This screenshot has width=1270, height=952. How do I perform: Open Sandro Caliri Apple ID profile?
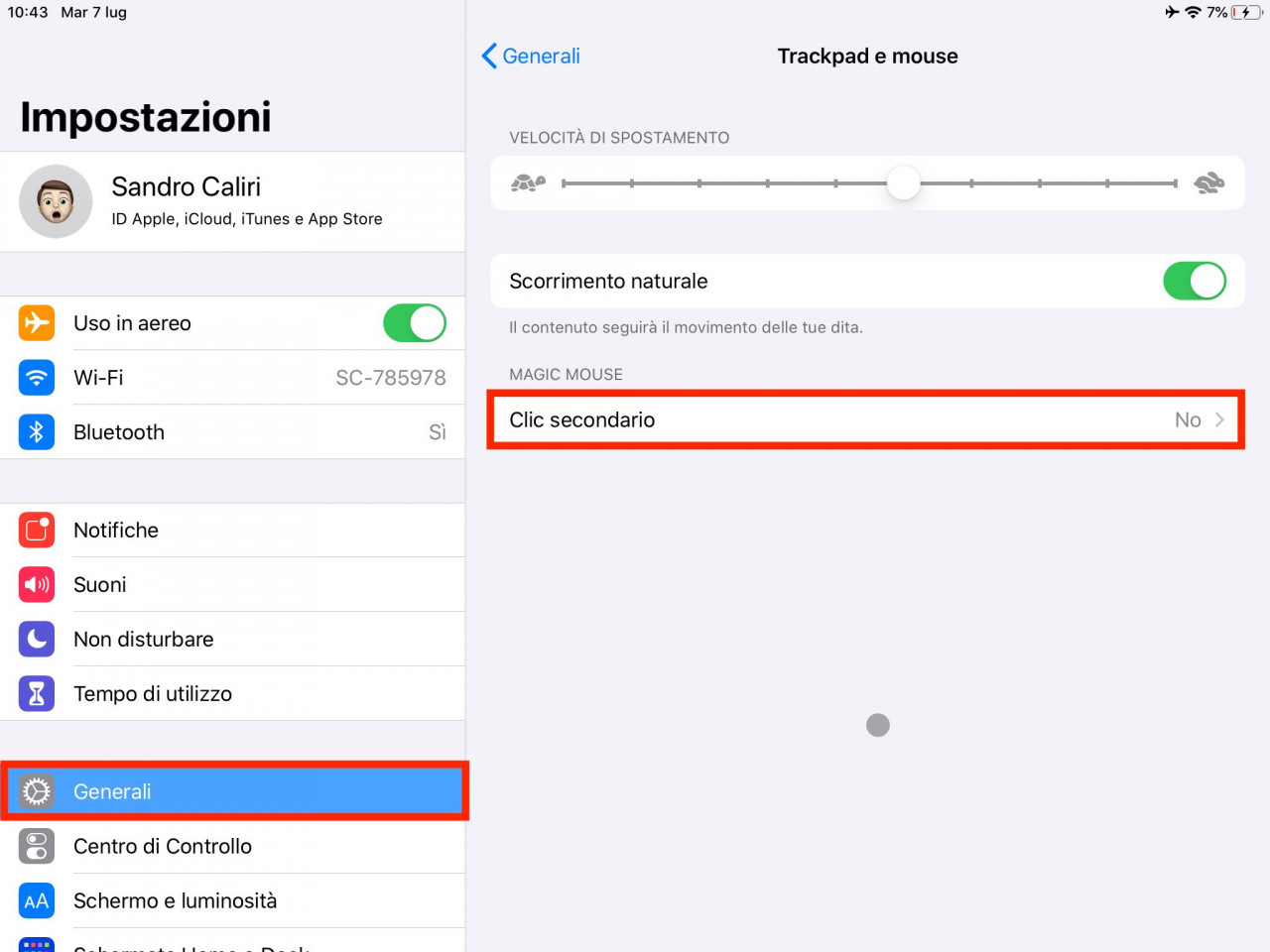click(x=232, y=201)
